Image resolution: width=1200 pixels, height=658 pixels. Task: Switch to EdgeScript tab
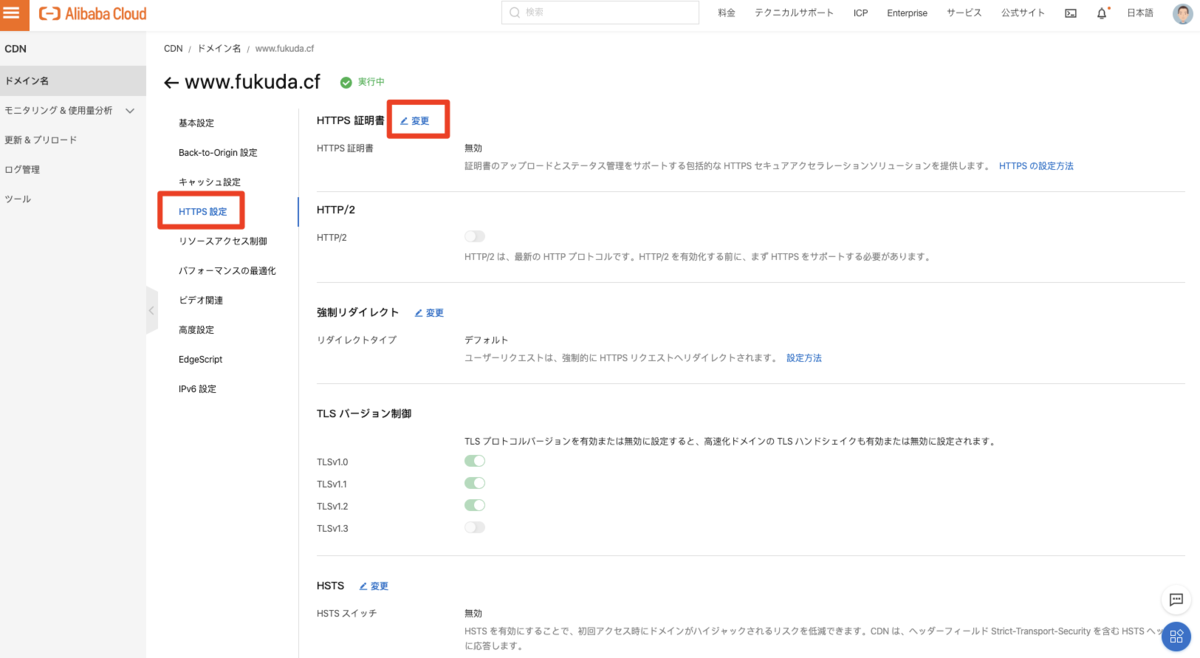200,359
